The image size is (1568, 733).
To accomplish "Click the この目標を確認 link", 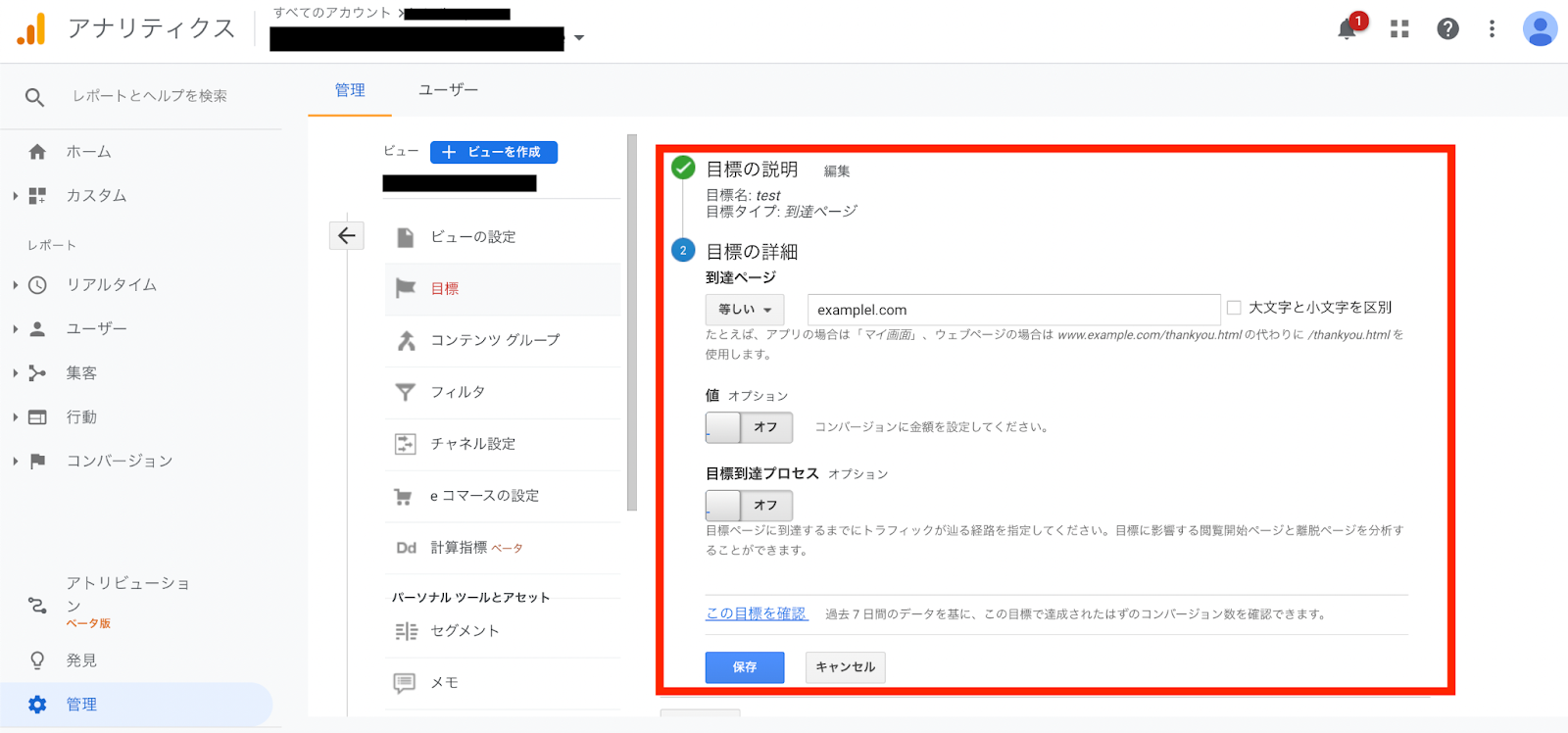I will (757, 613).
